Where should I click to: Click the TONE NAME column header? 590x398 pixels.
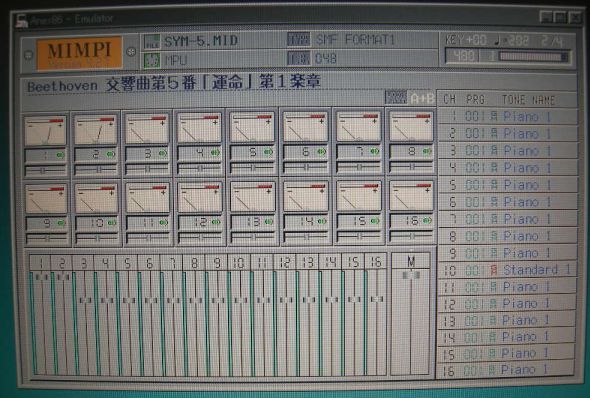[x=529, y=100]
